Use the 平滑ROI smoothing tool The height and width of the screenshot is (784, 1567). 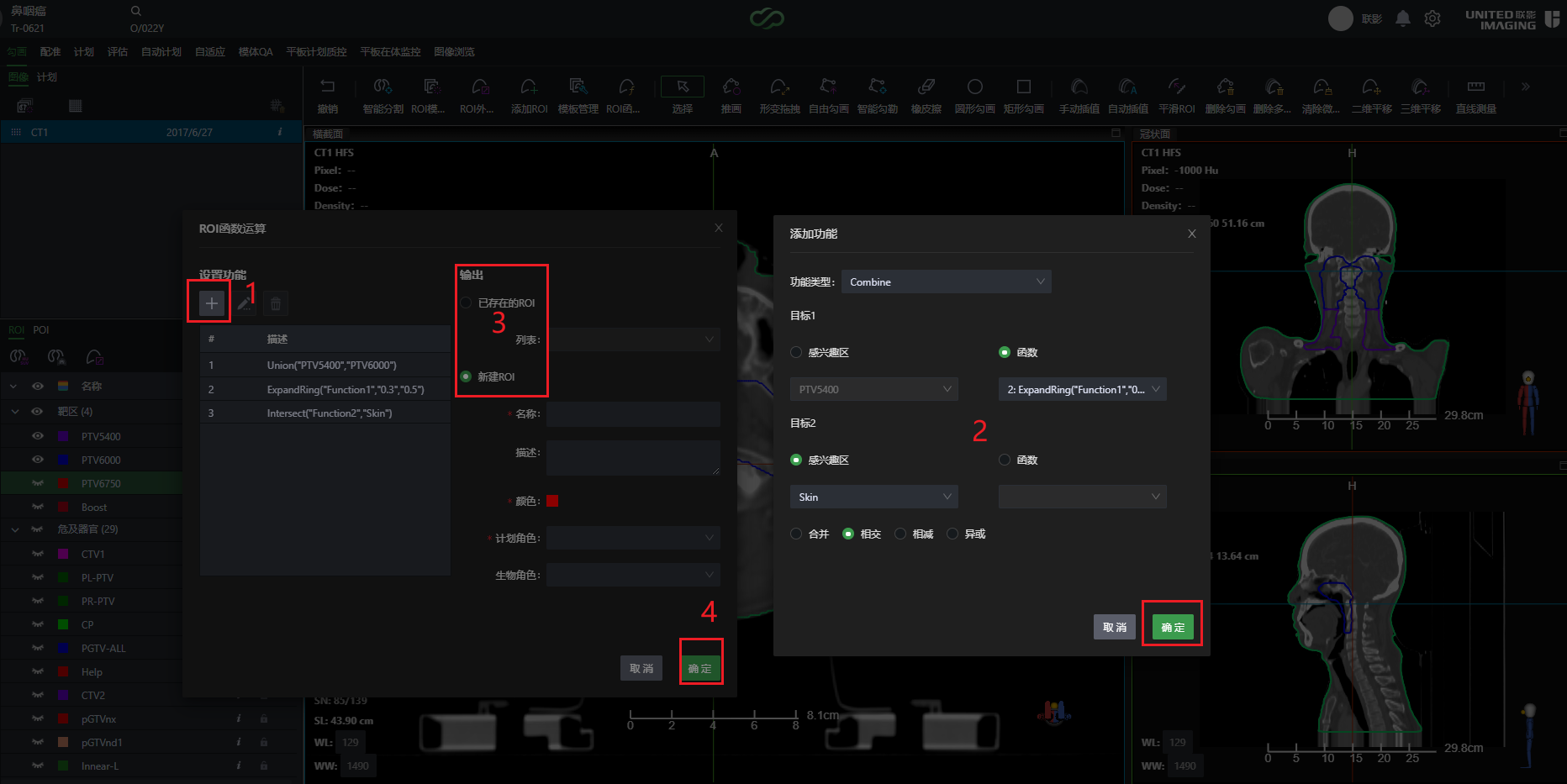click(1176, 96)
